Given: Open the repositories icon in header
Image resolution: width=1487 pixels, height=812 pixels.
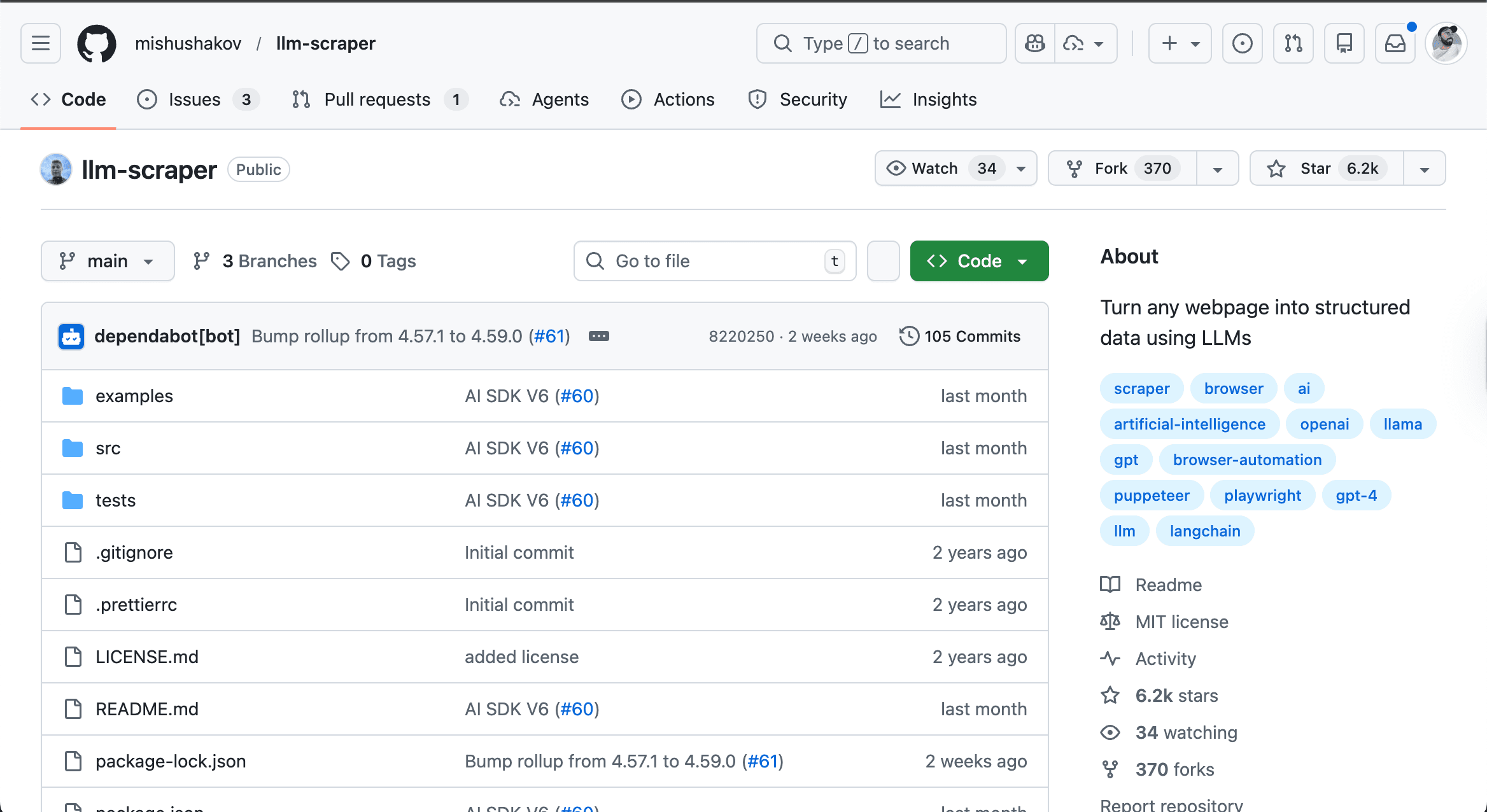Looking at the screenshot, I should tap(1344, 43).
